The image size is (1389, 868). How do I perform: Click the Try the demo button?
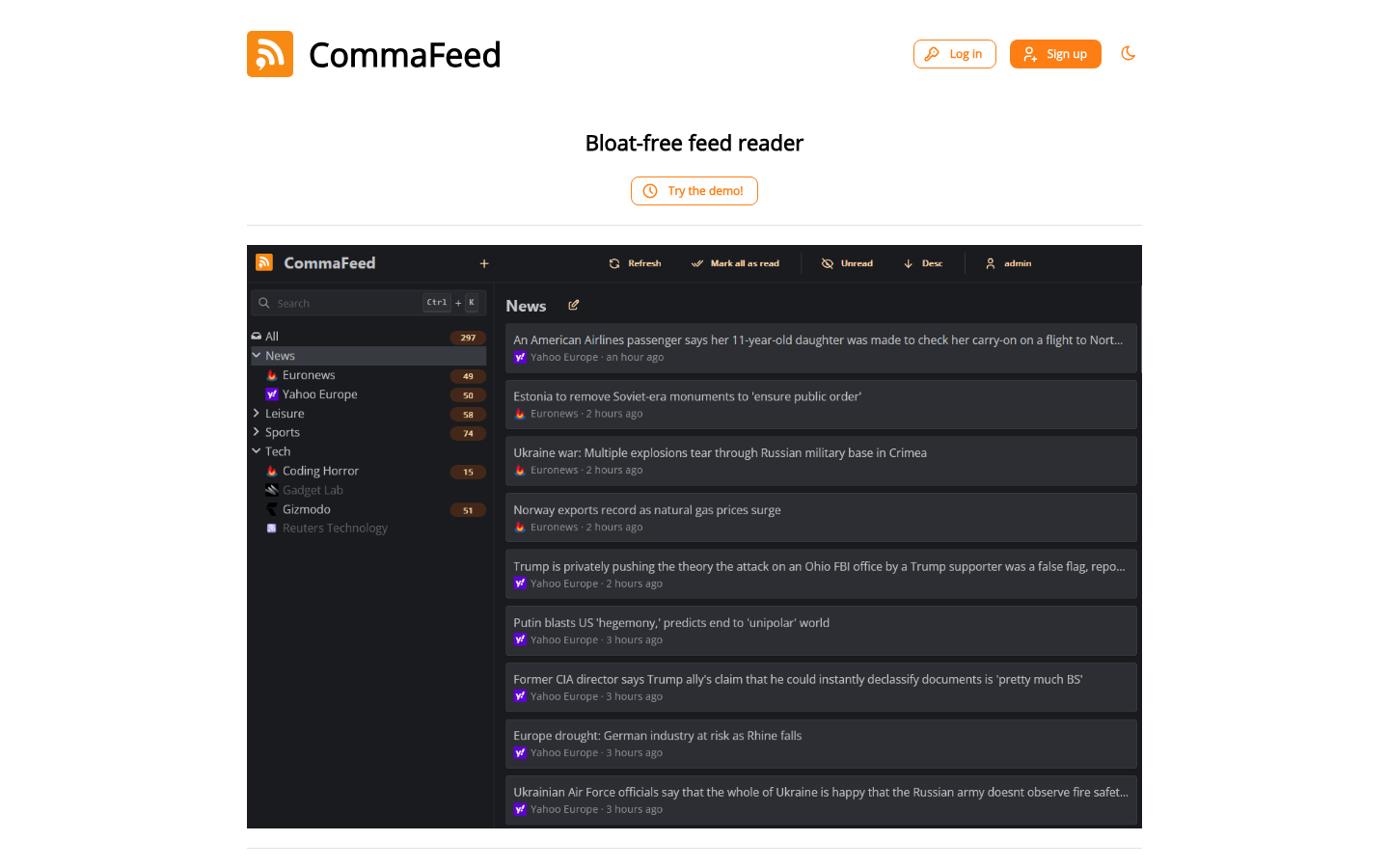click(x=694, y=191)
